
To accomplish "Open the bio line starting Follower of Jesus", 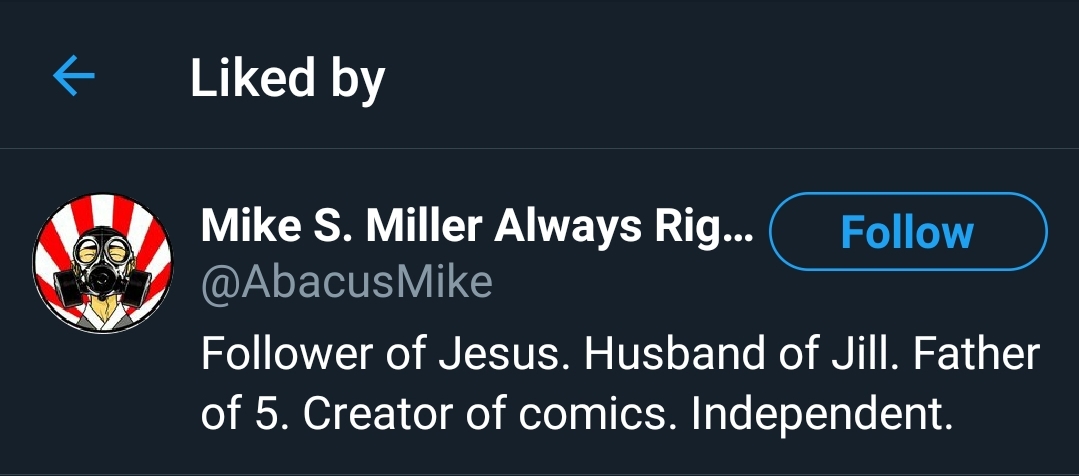I will point(620,354).
